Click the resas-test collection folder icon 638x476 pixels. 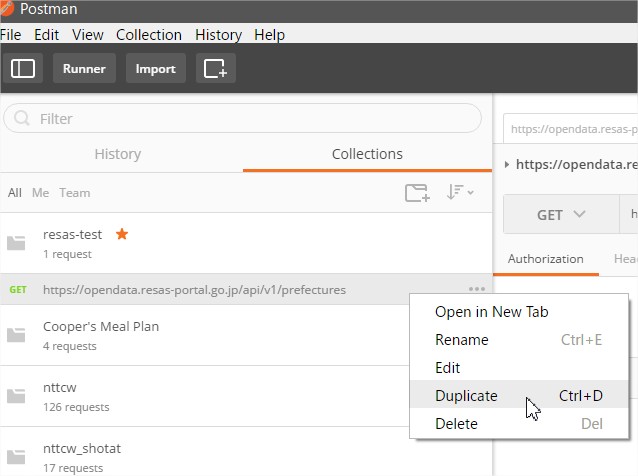[x=16, y=243]
